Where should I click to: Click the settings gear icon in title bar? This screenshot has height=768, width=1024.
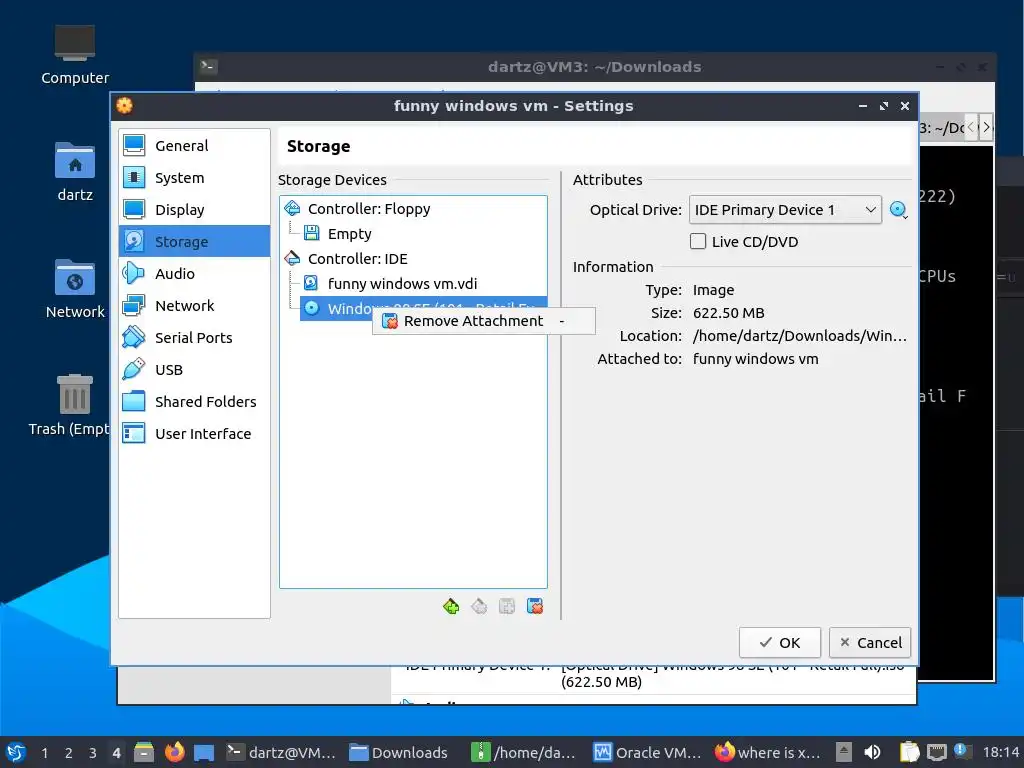point(124,105)
